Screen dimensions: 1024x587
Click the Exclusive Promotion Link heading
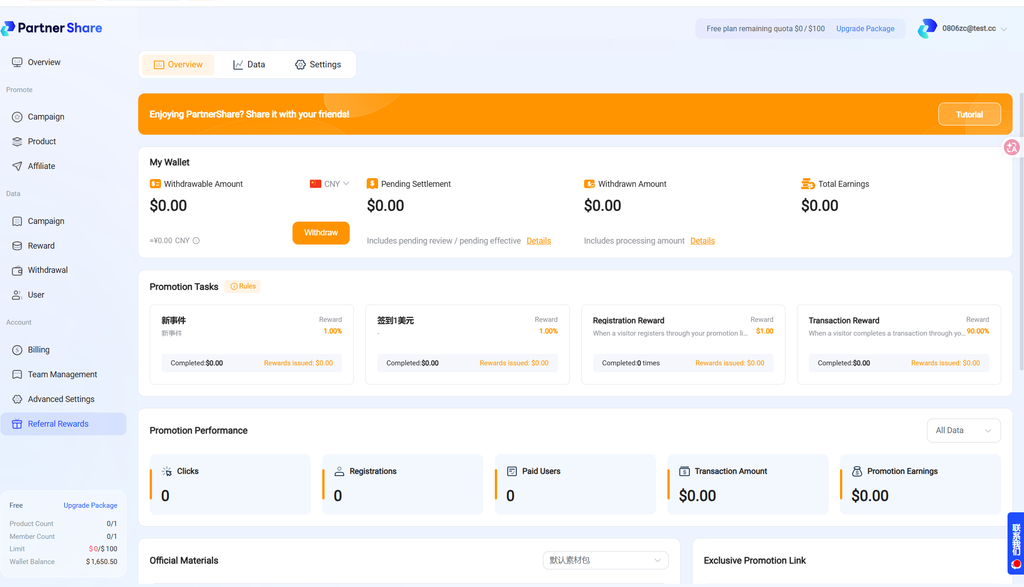pyautogui.click(x=754, y=561)
